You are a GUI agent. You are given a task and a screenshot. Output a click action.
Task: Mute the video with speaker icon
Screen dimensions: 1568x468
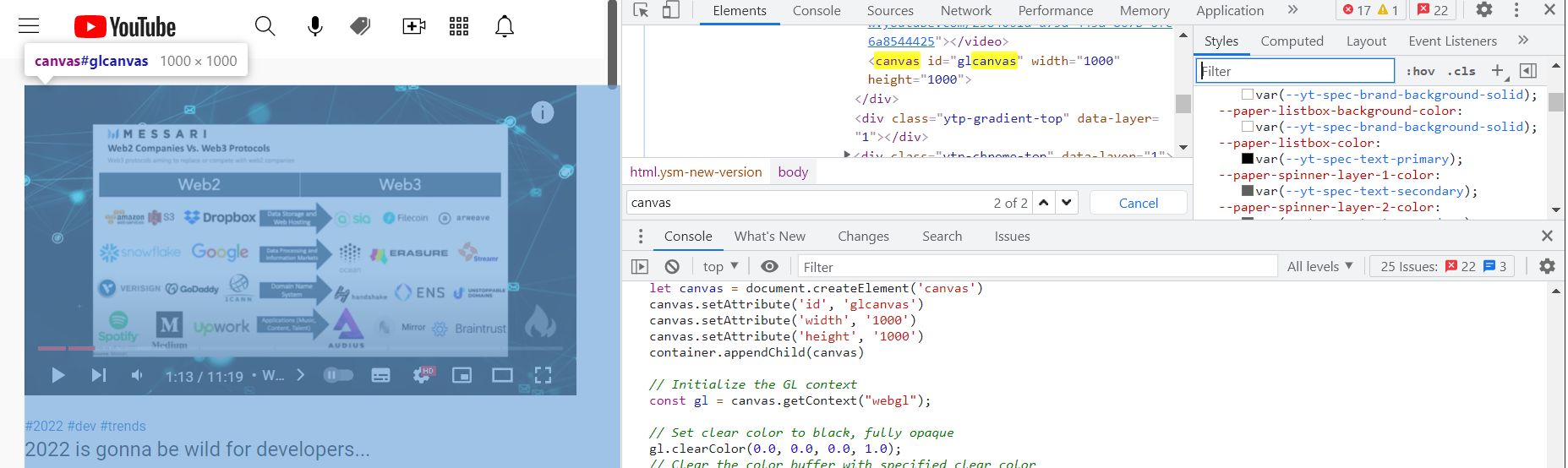click(x=137, y=375)
